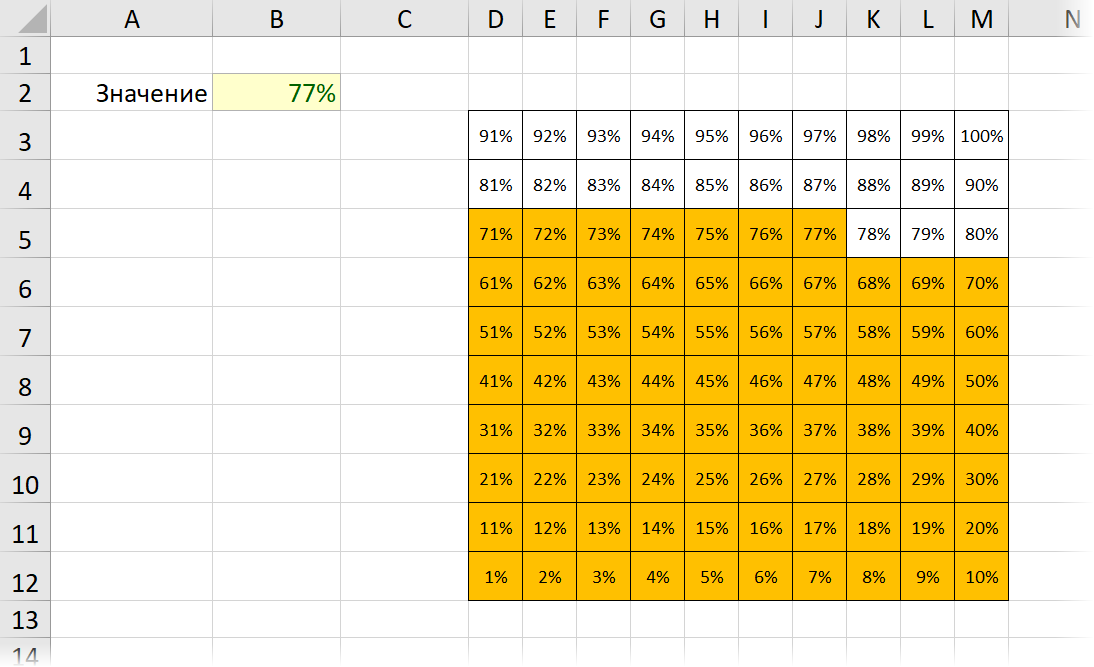This screenshot has width=1094, height=667.
Task: Click the cell showing 90%
Action: point(982,184)
